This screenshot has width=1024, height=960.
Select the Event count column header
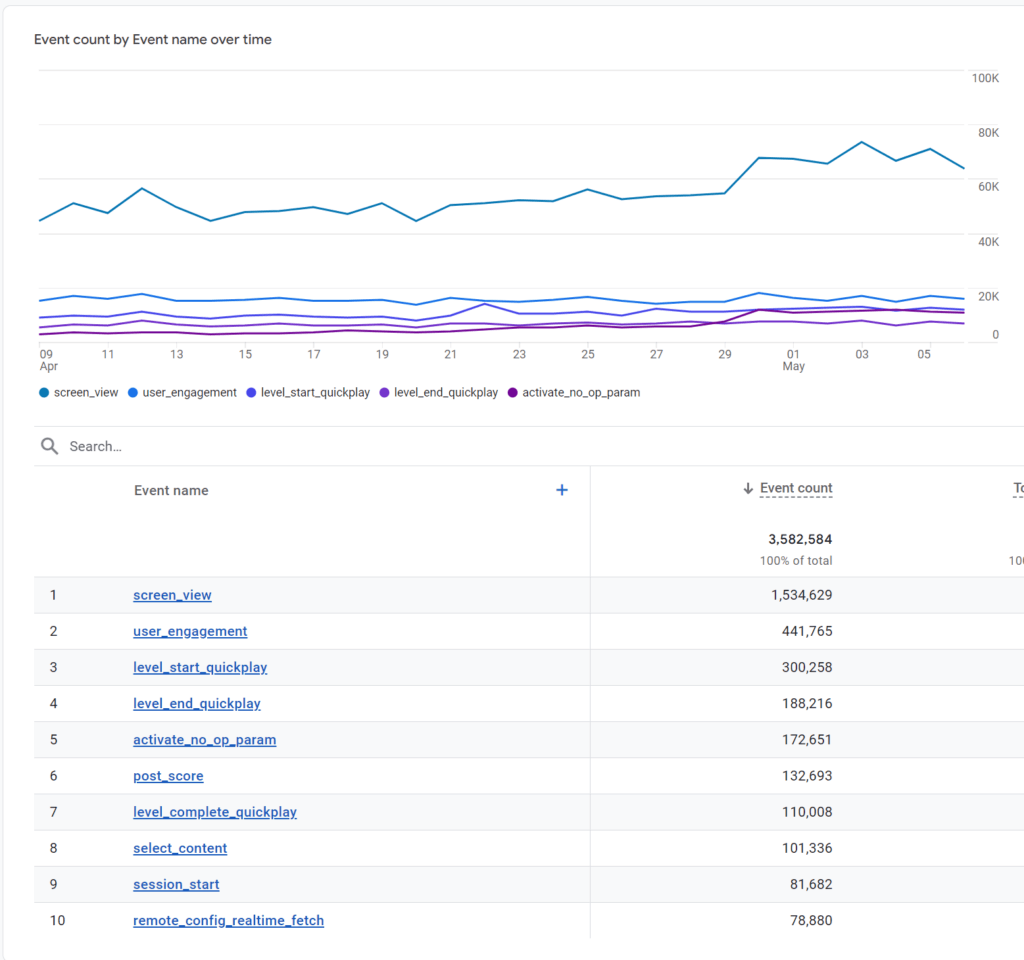[795, 488]
